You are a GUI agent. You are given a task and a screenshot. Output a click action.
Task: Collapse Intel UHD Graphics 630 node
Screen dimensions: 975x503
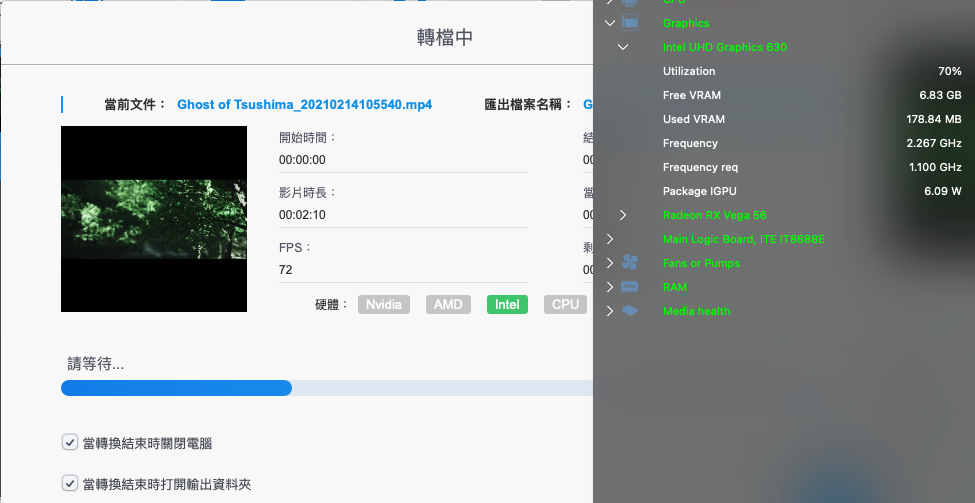pos(622,47)
